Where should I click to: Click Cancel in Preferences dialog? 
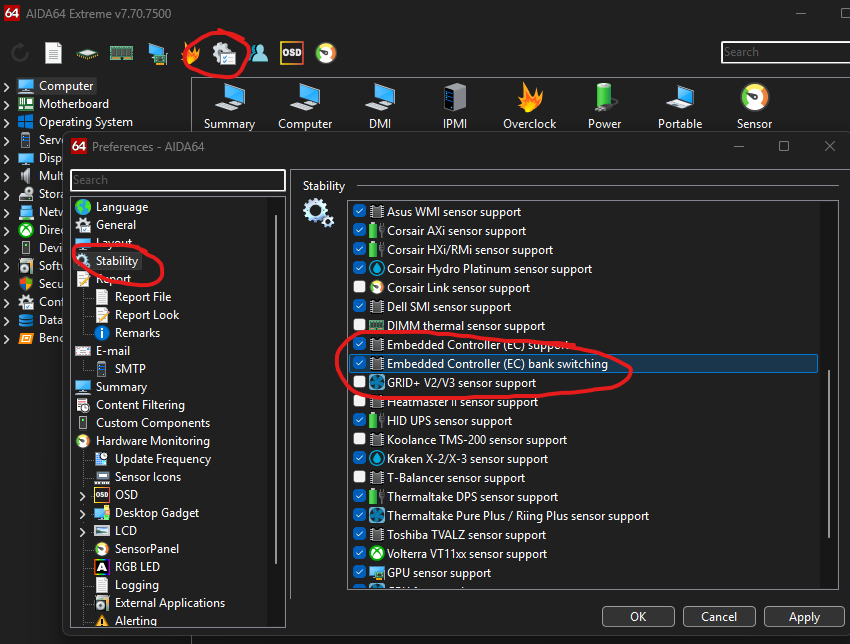click(719, 616)
